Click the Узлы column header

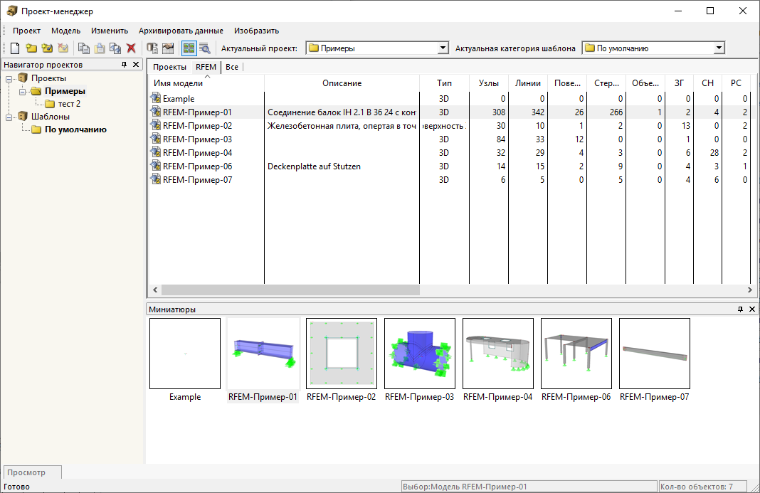(489, 83)
